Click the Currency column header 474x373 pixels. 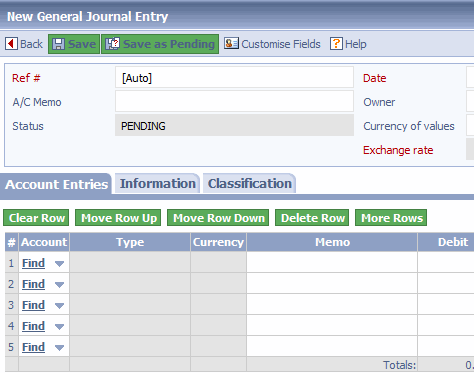pos(218,242)
